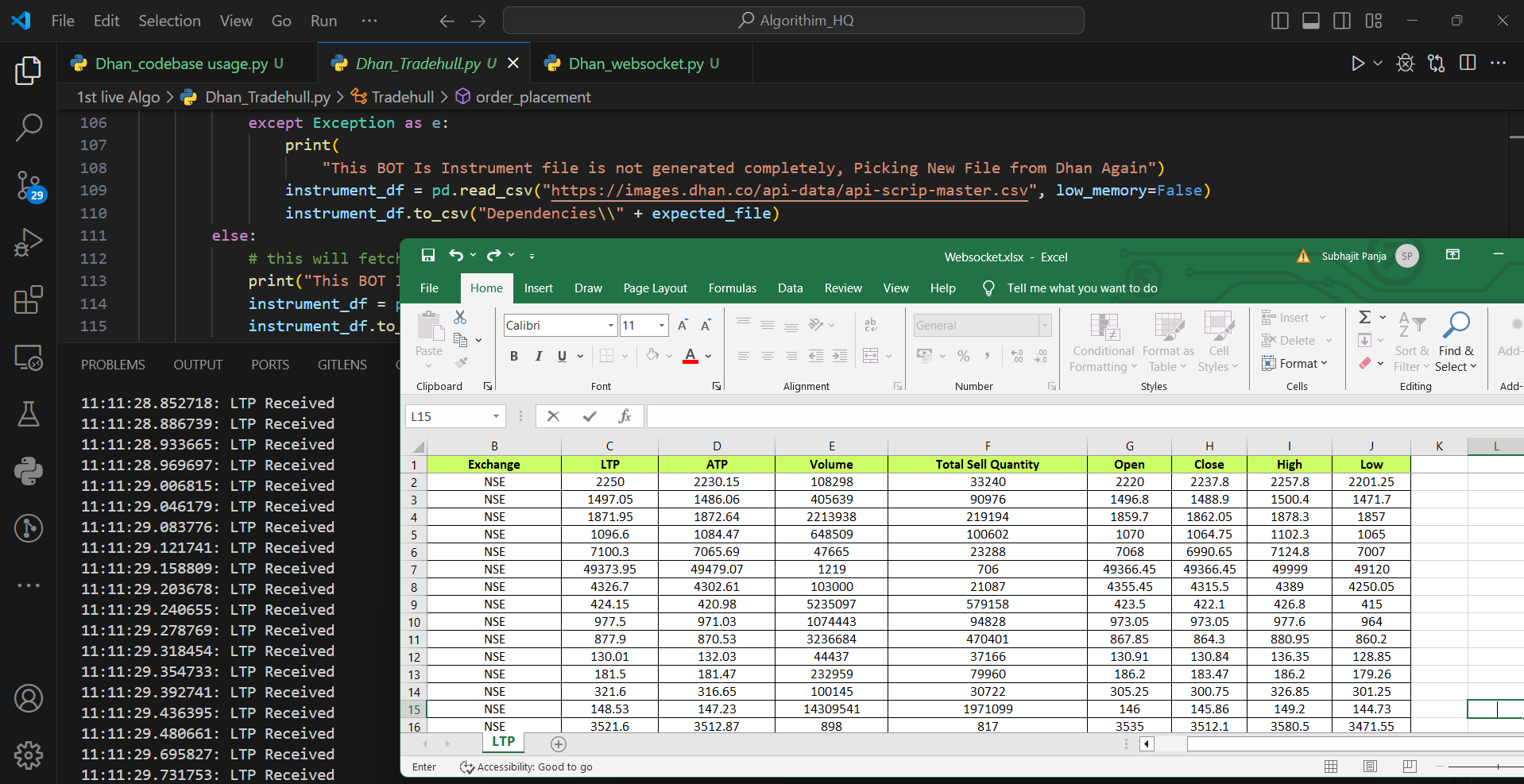
Task: Click VS Code Algorithim_HQ search box
Action: click(793, 21)
